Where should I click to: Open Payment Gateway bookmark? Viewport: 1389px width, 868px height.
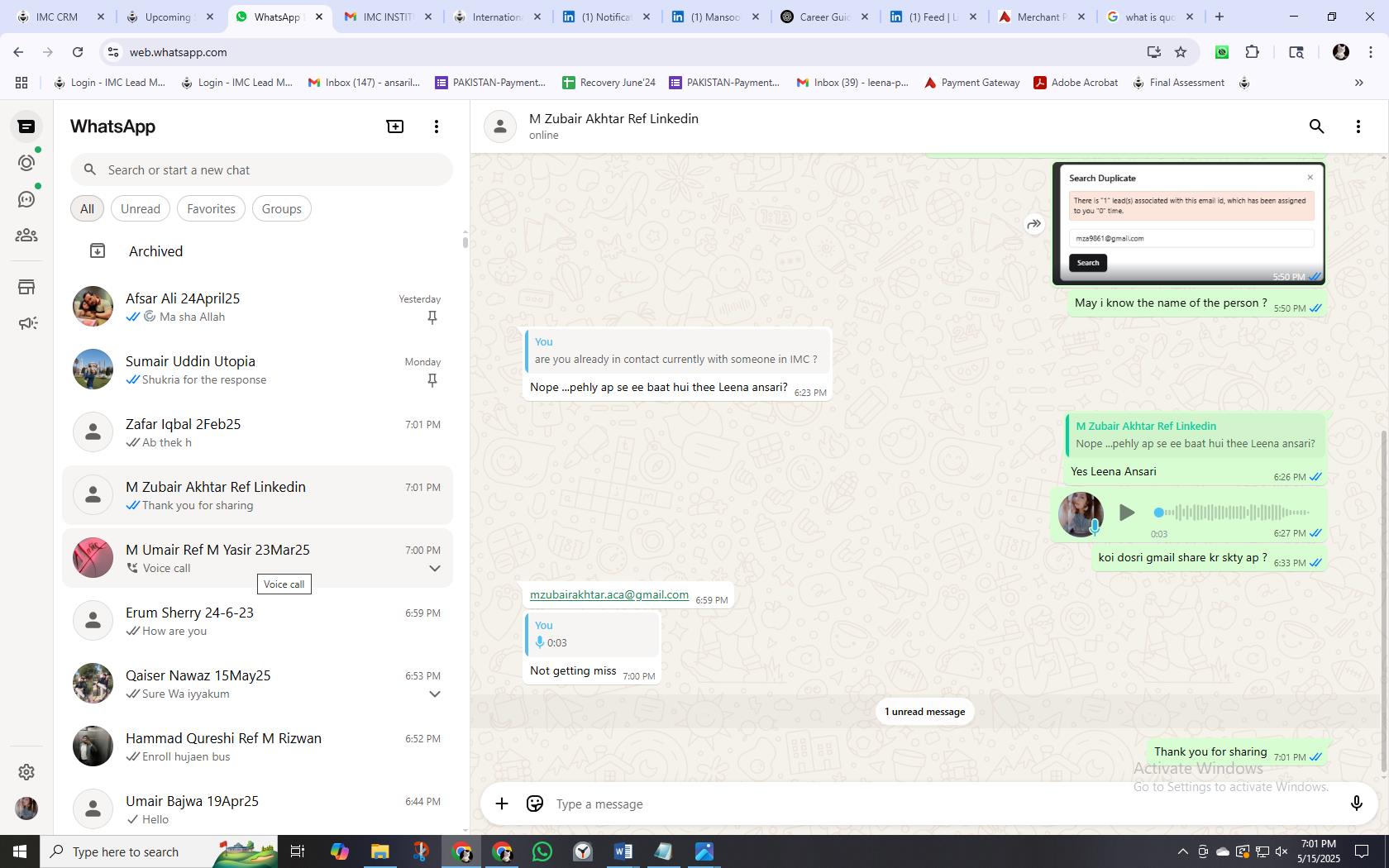click(972, 83)
